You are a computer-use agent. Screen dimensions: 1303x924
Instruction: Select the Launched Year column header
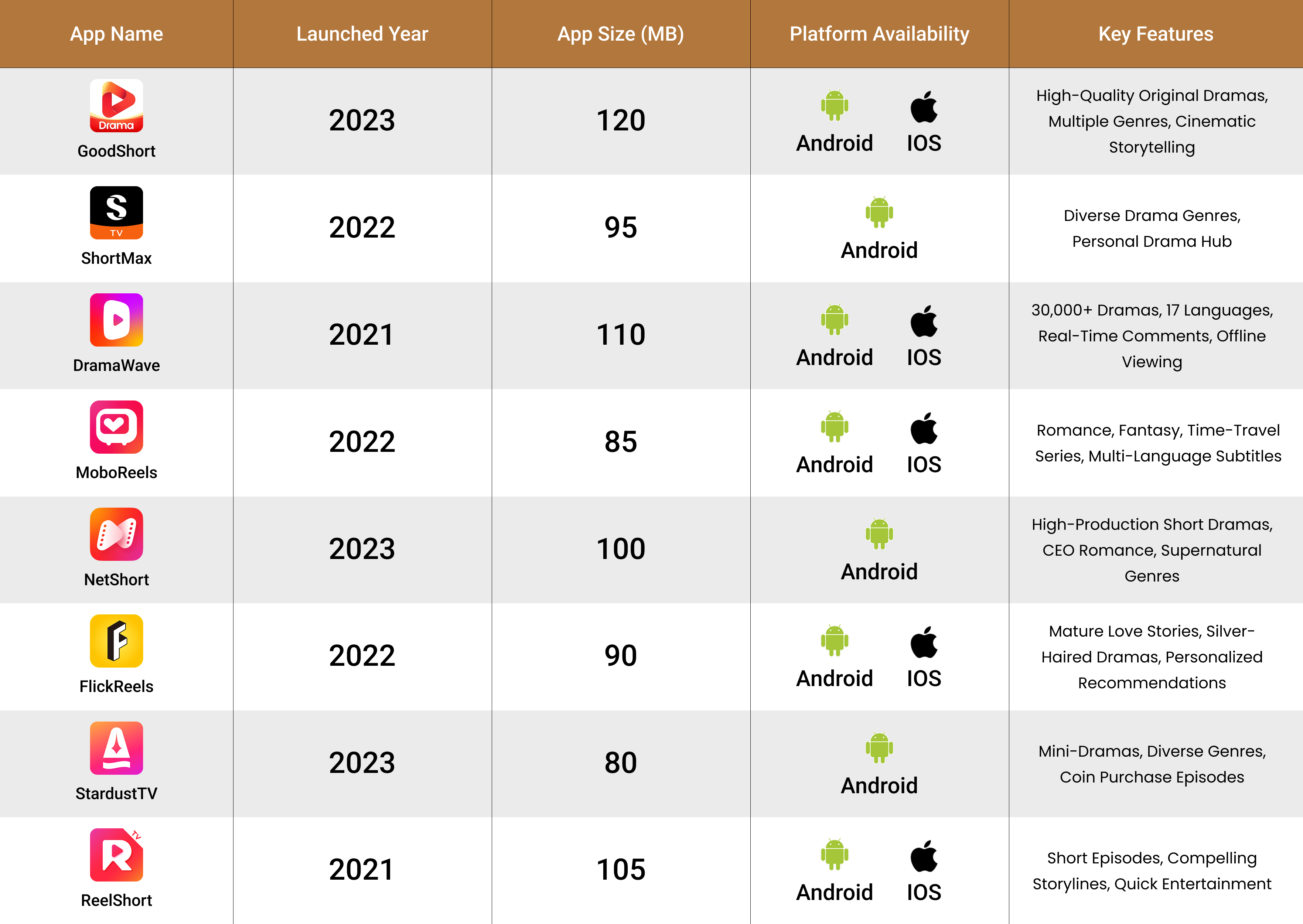point(362,34)
